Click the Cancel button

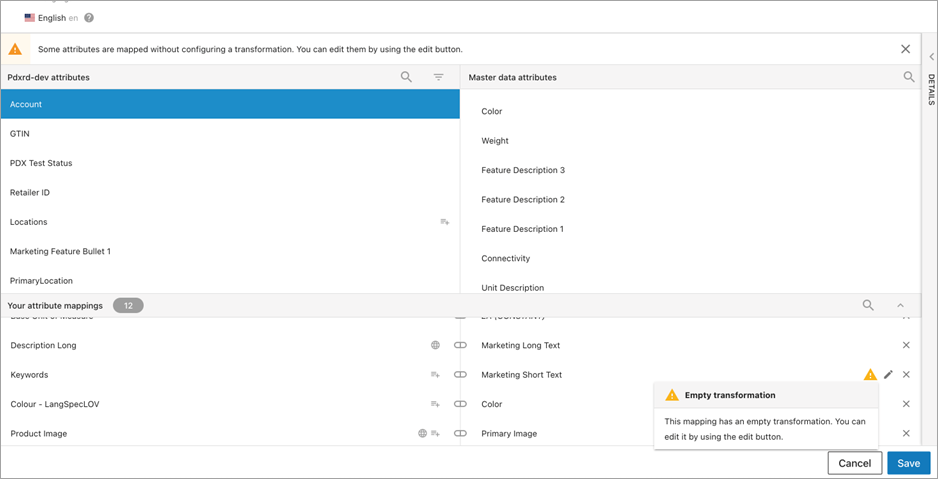(855, 463)
